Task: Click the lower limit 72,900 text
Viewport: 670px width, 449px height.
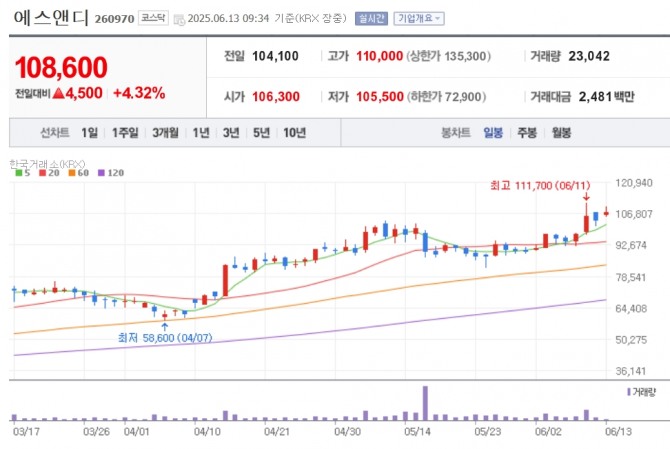Action: (x=446, y=97)
